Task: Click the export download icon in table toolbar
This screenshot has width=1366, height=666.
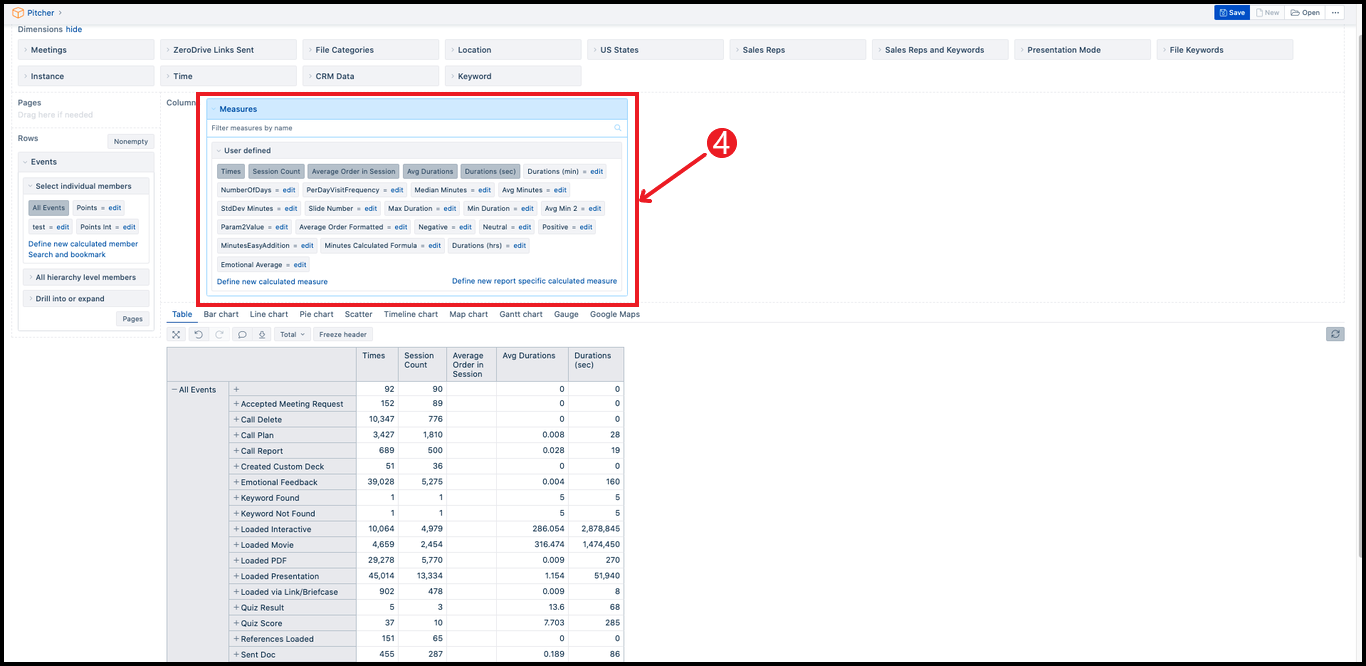Action: [x=262, y=335]
